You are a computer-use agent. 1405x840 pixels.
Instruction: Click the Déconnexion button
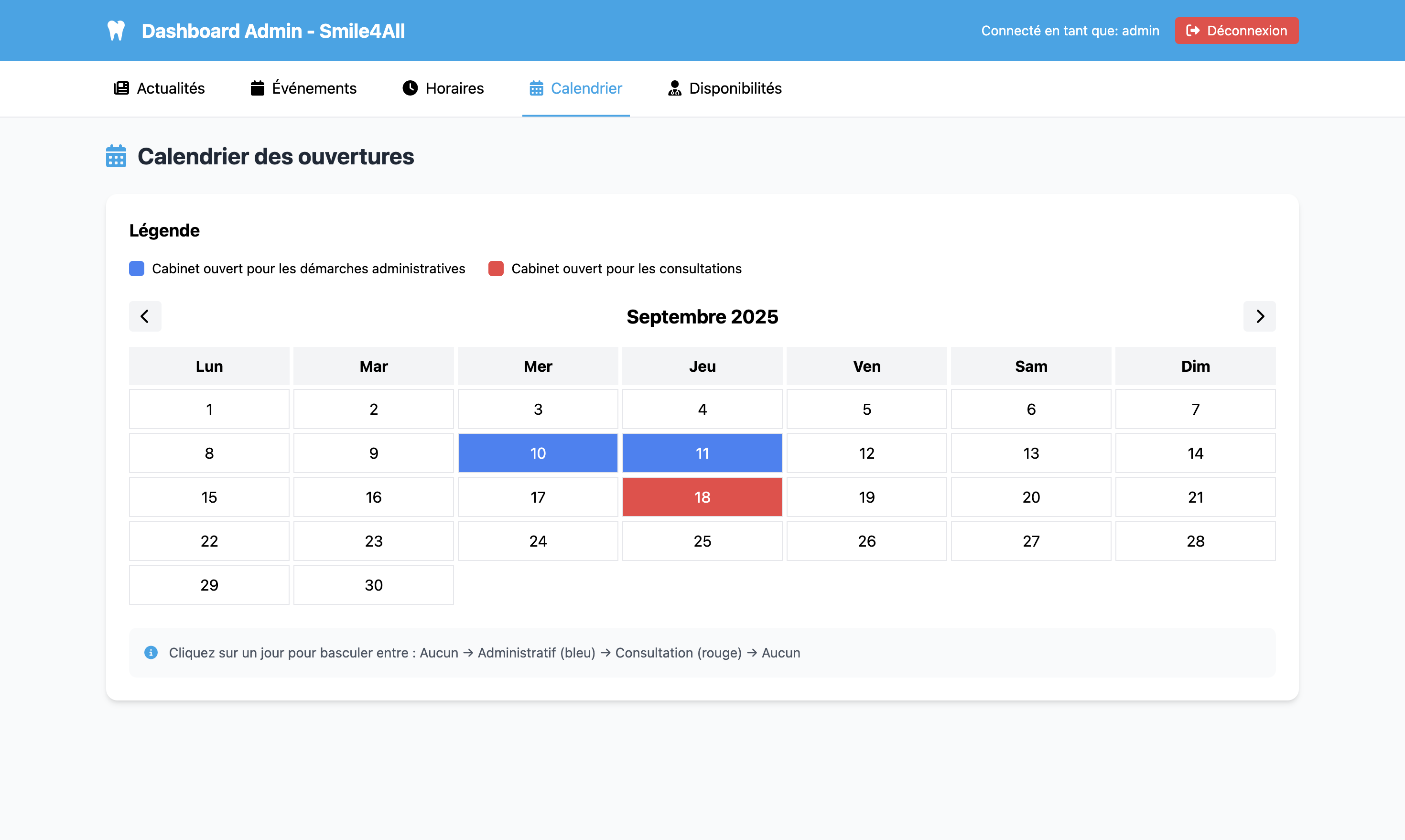tap(1236, 31)
